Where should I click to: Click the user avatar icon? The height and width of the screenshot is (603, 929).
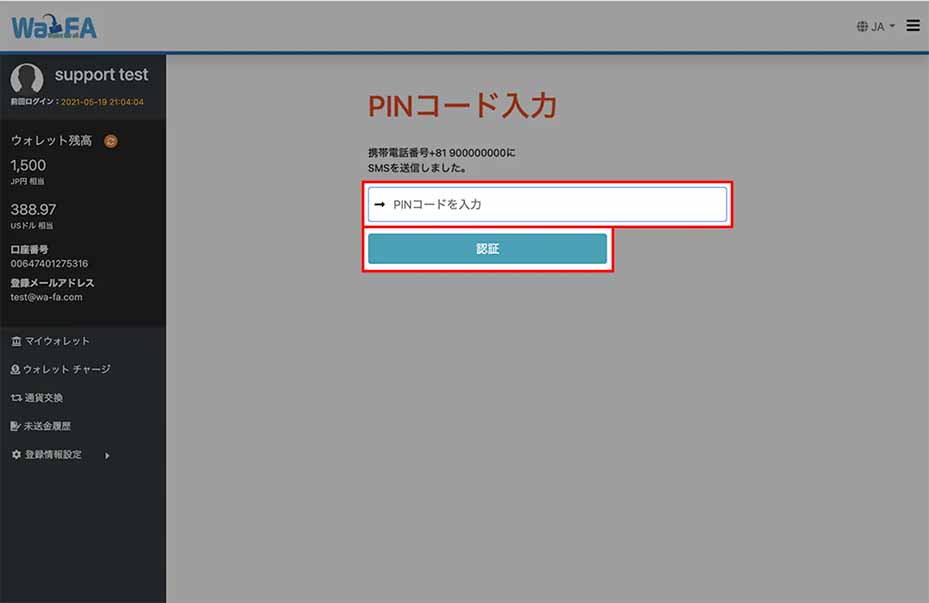coord(27,78)
